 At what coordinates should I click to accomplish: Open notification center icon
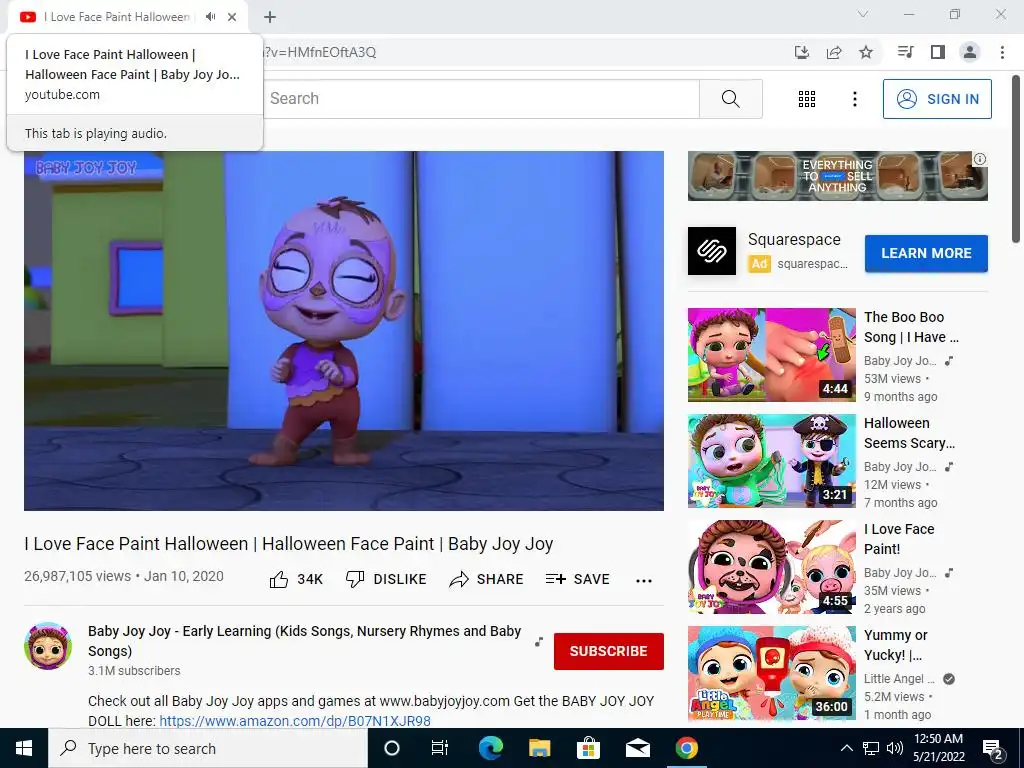993,748
